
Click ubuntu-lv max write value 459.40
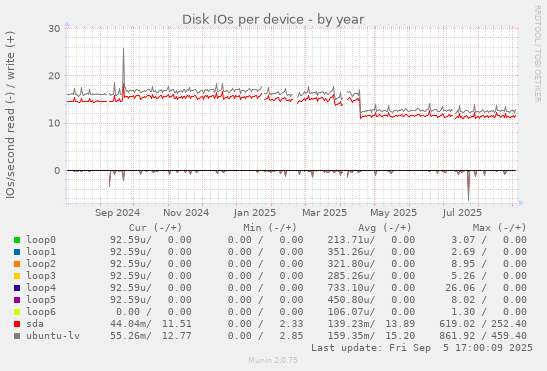[x=509, y=336]
